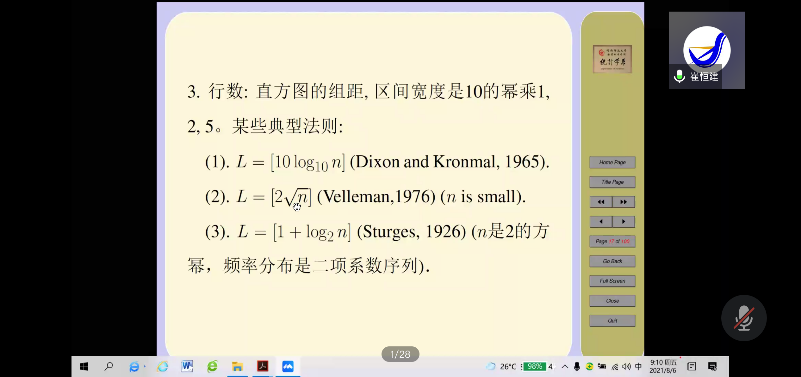Open the Adobe Acrobat taskbar icon
The image size is (801, 377).
263,366
